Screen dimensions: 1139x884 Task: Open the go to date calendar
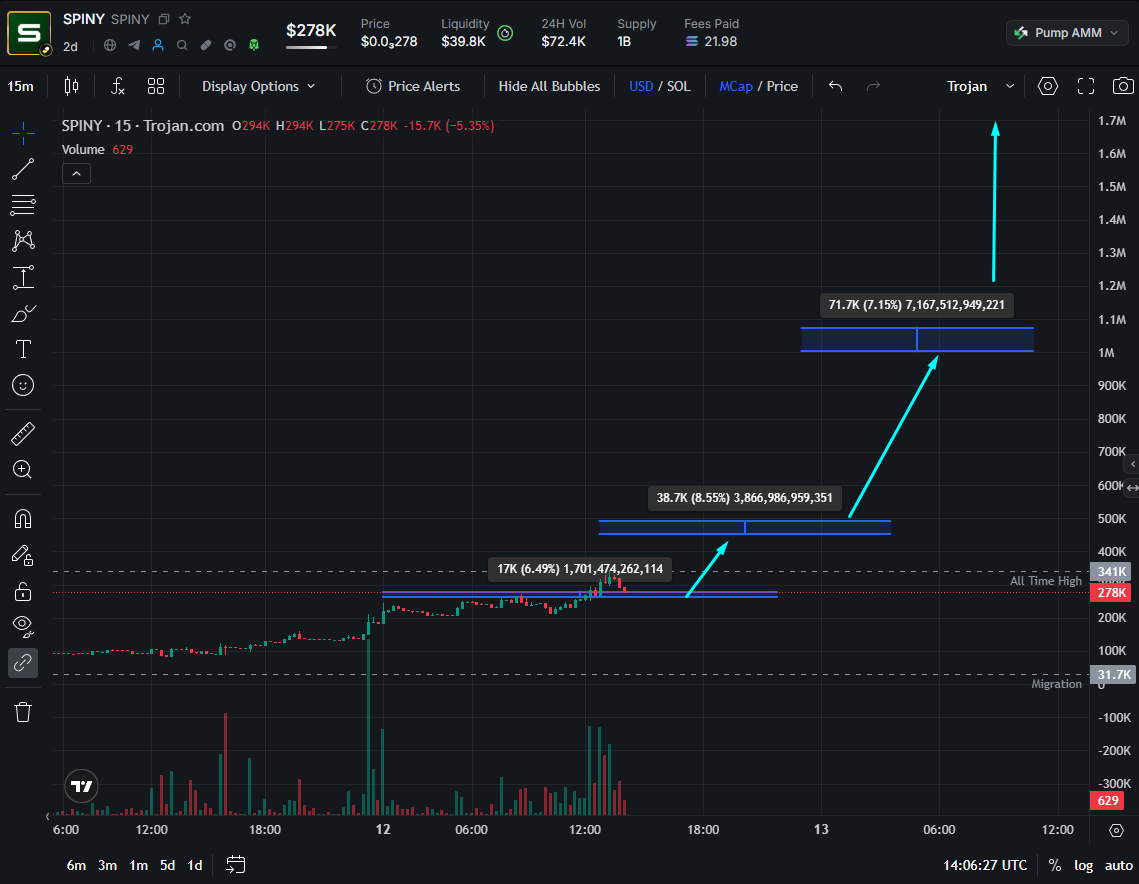(235, 864)
